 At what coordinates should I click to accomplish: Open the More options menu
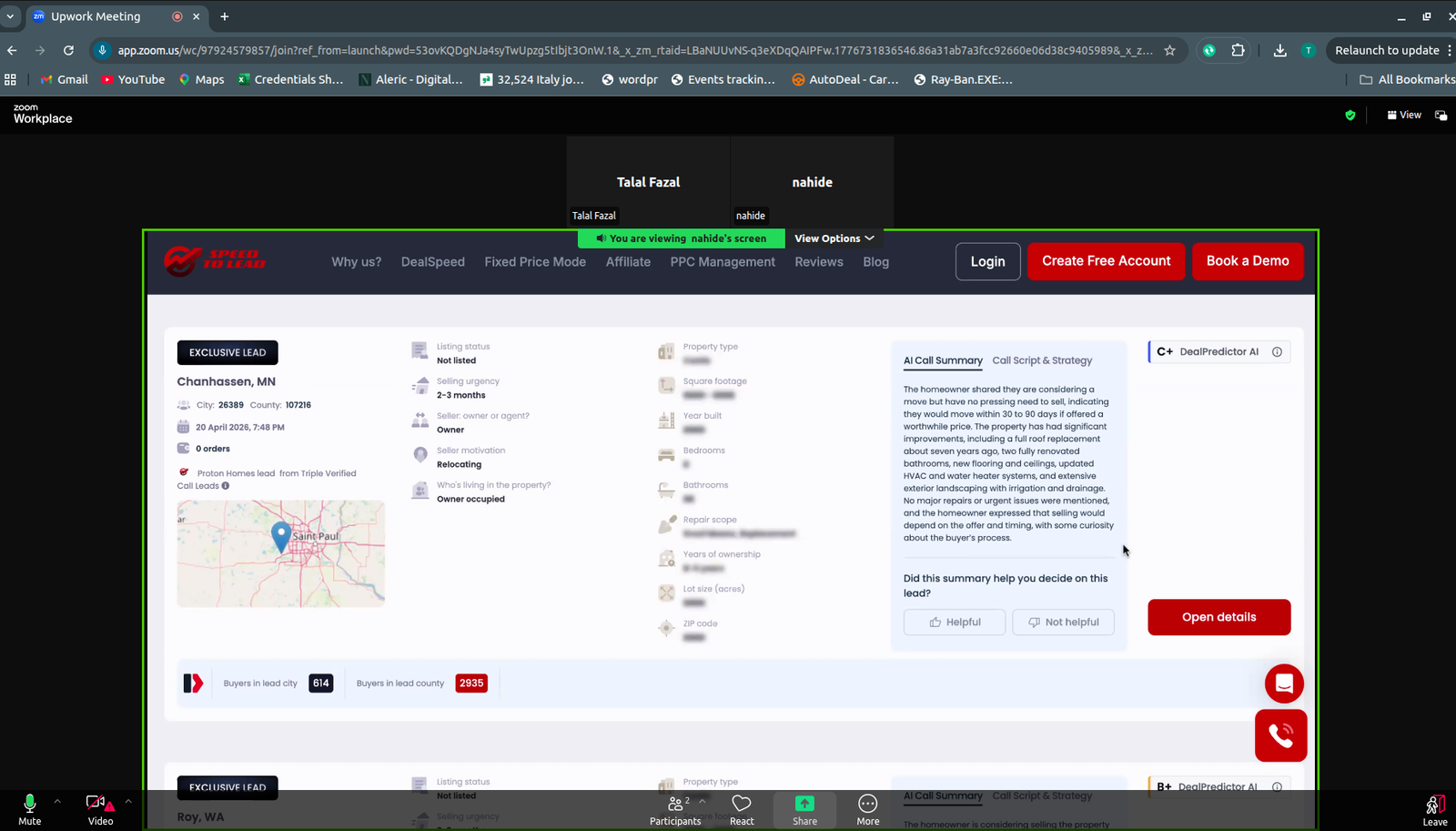(867, 807)
